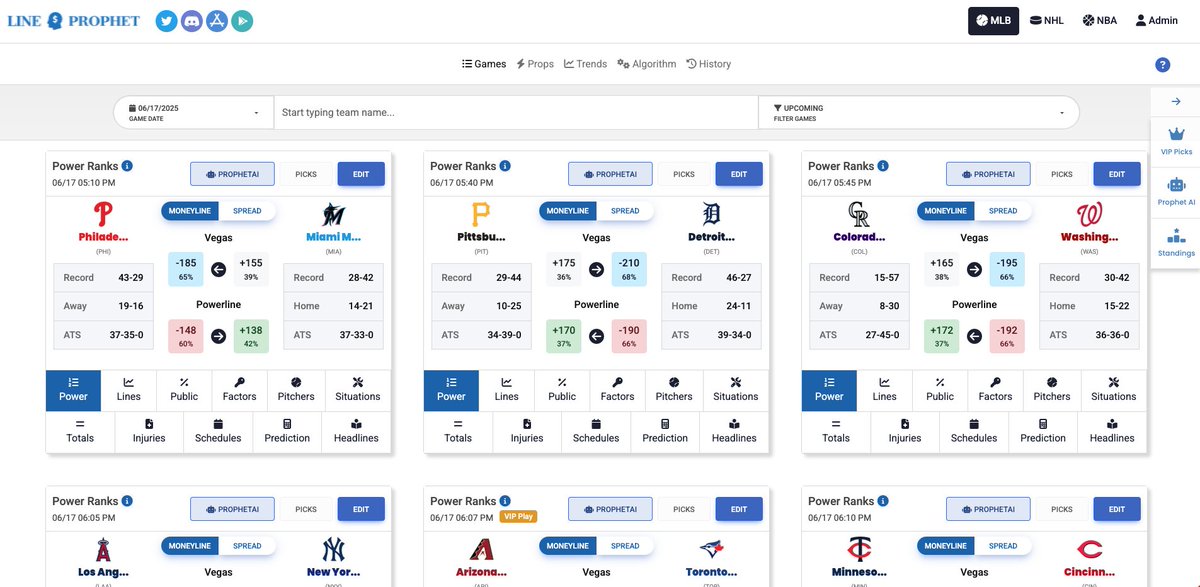1200x587 pixels.
Task: Click New York Yankees team logo
Action: (x=334, y=549)
